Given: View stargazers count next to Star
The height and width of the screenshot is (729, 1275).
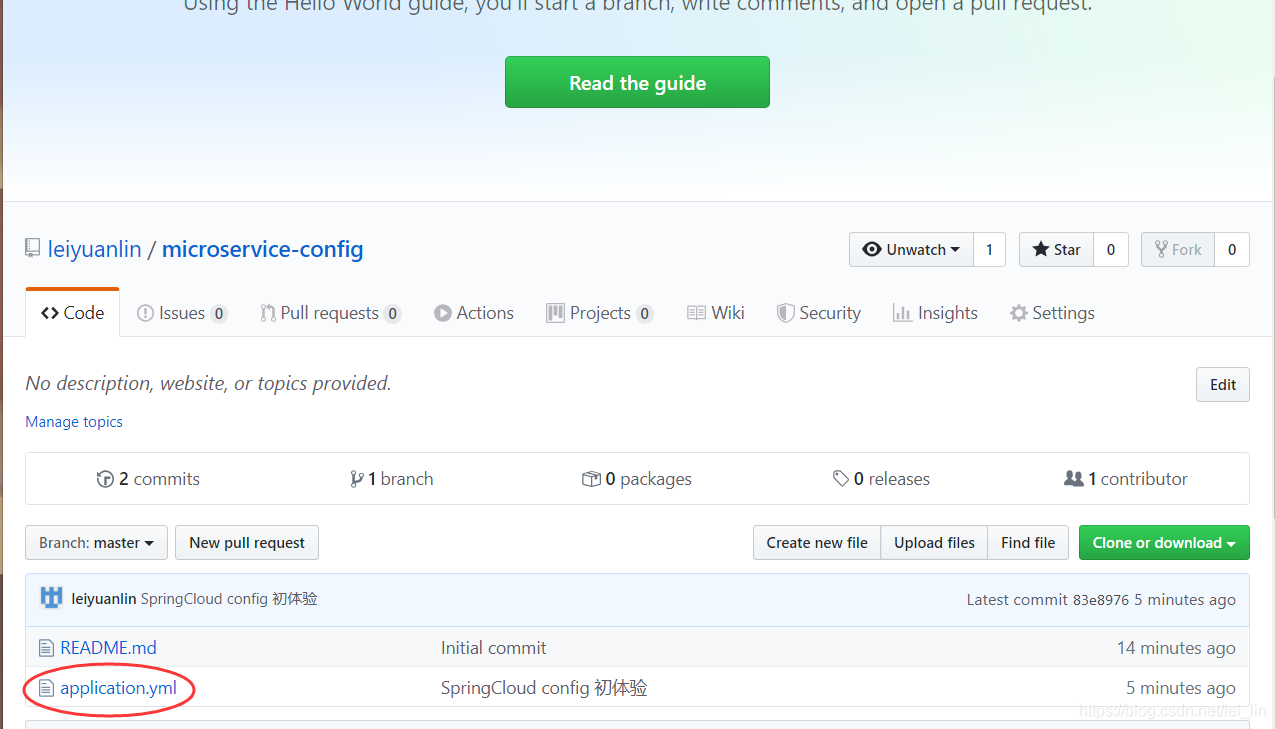Looking at the screenshot, I should coord(1111,250).
